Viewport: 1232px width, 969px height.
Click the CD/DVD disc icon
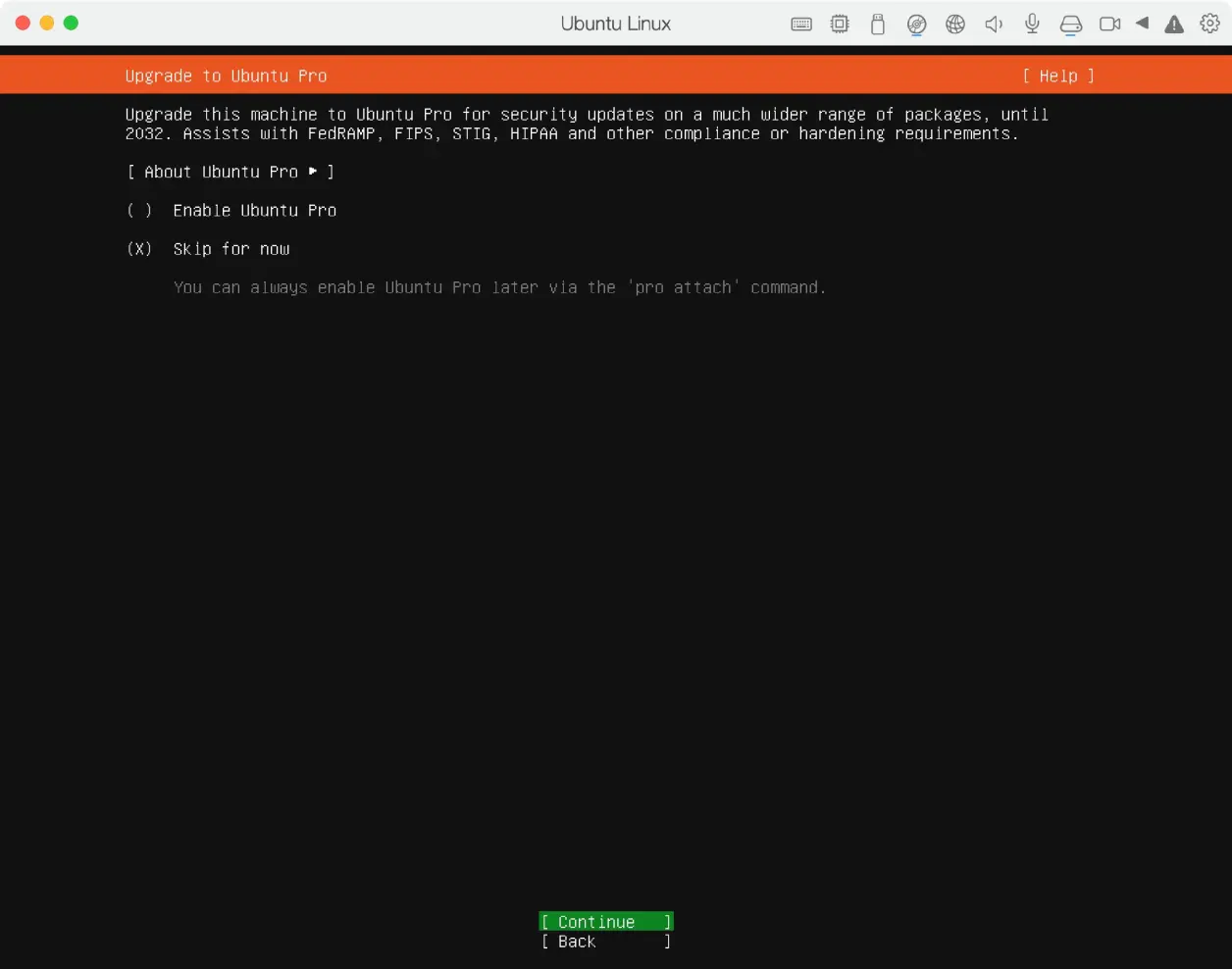coord(916,25)
